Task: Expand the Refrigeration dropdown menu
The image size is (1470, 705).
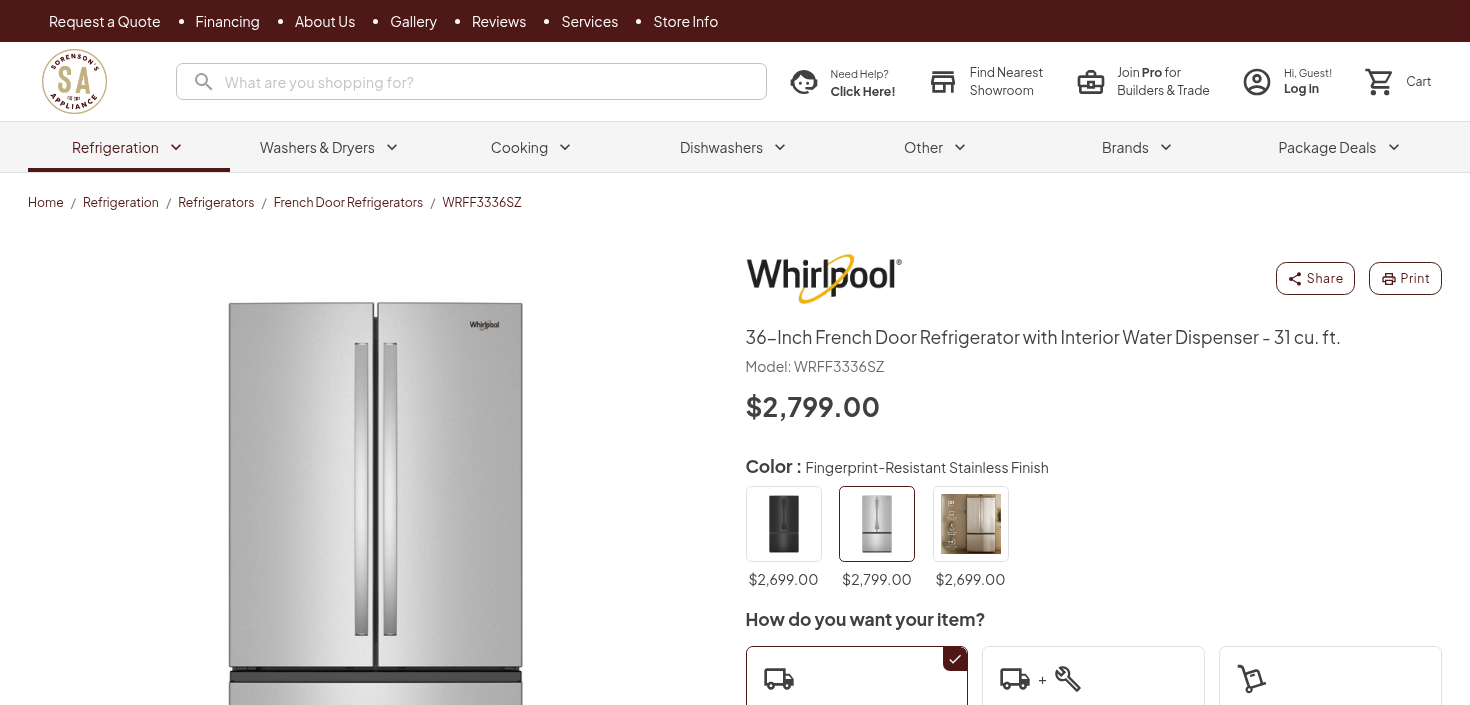Action: pyautogui.click(x=128, y=148)
